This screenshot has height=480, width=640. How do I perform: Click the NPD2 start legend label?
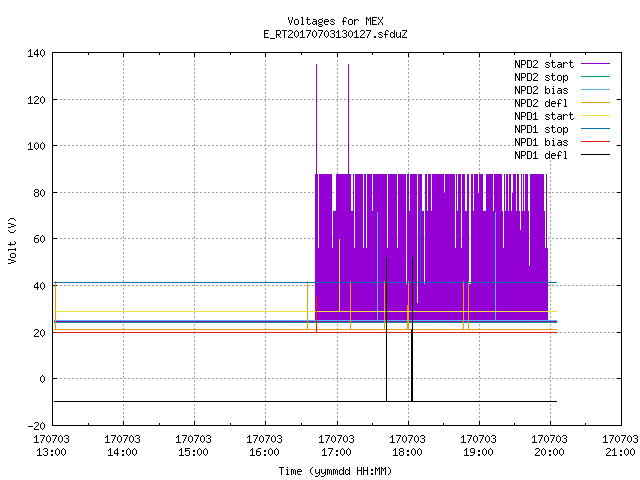coord(544,64)
